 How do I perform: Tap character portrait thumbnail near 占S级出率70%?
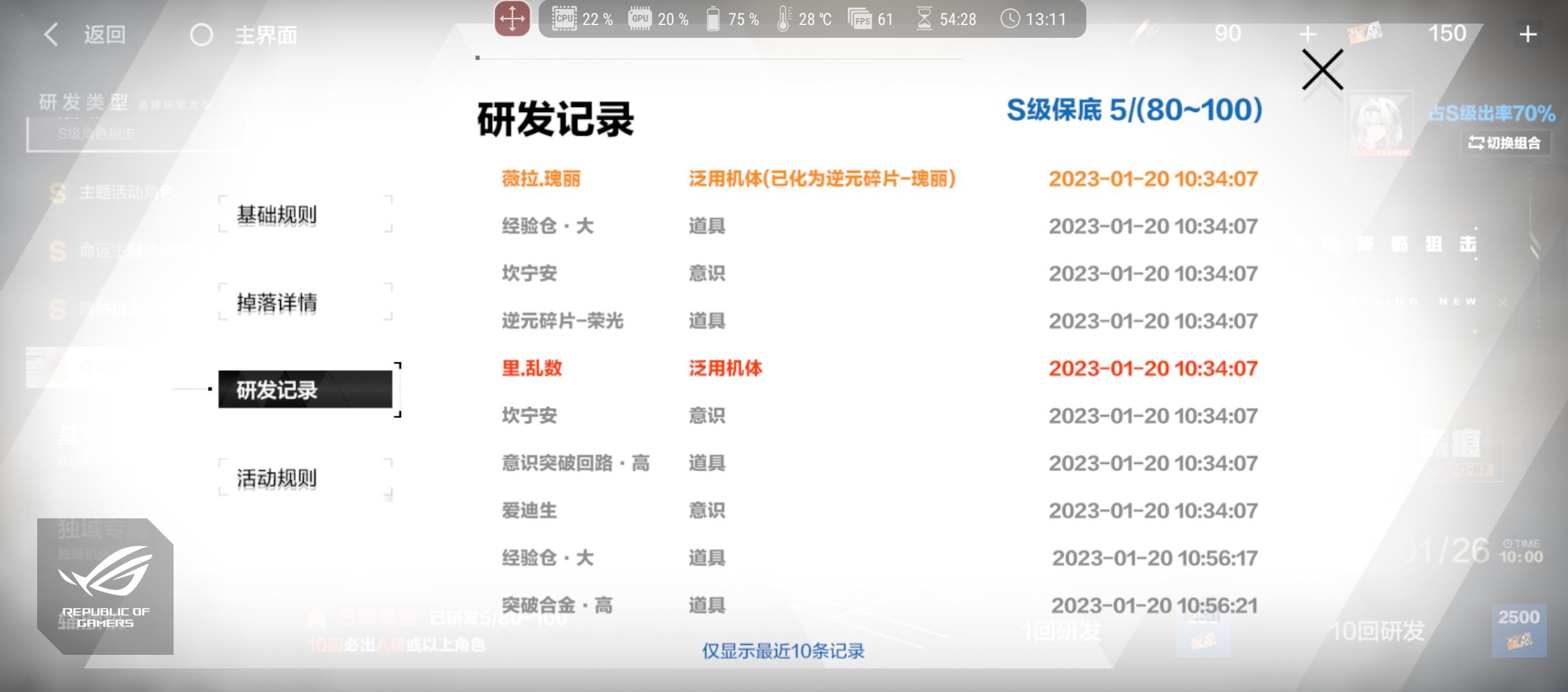pos(1378,126)
